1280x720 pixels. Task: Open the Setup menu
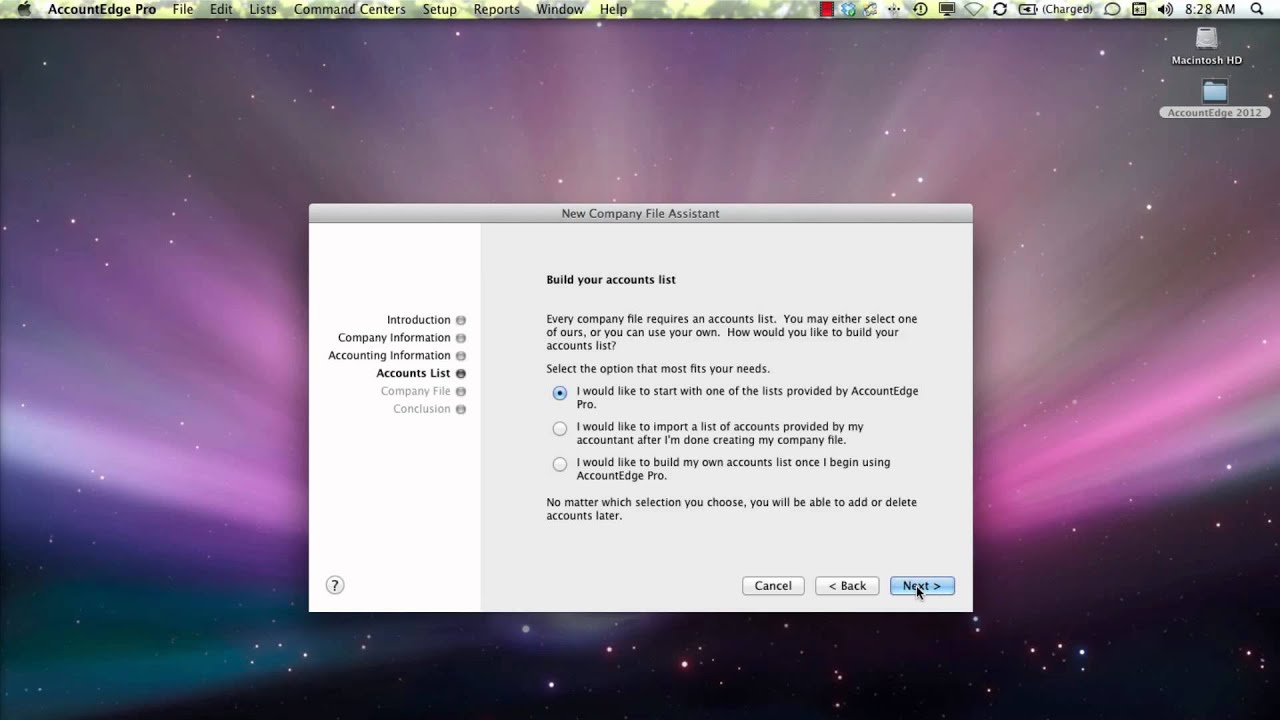point(440,9)
